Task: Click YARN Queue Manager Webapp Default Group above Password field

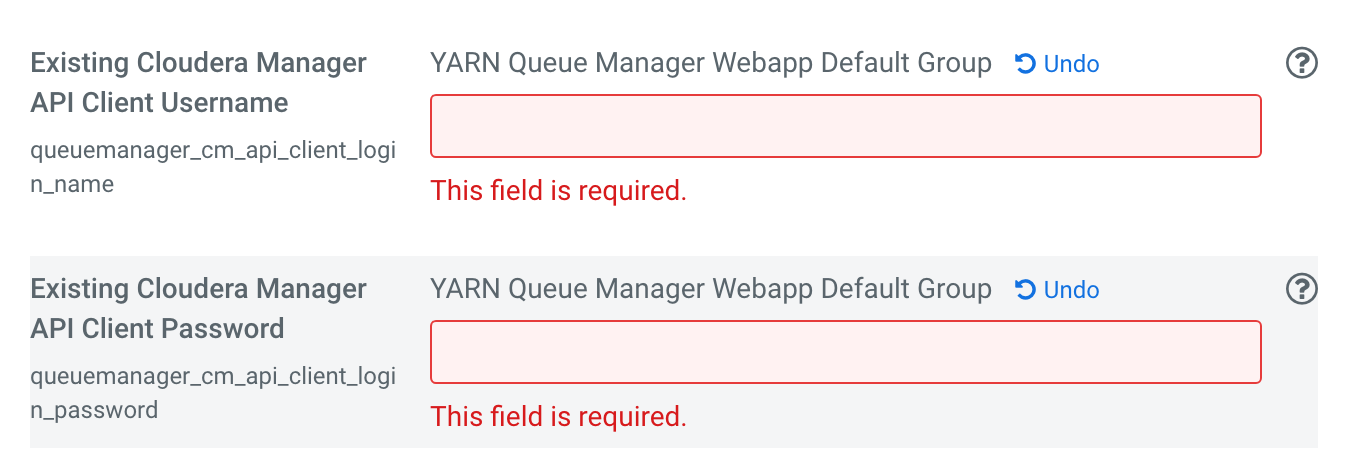Action: tap(710, 290)
